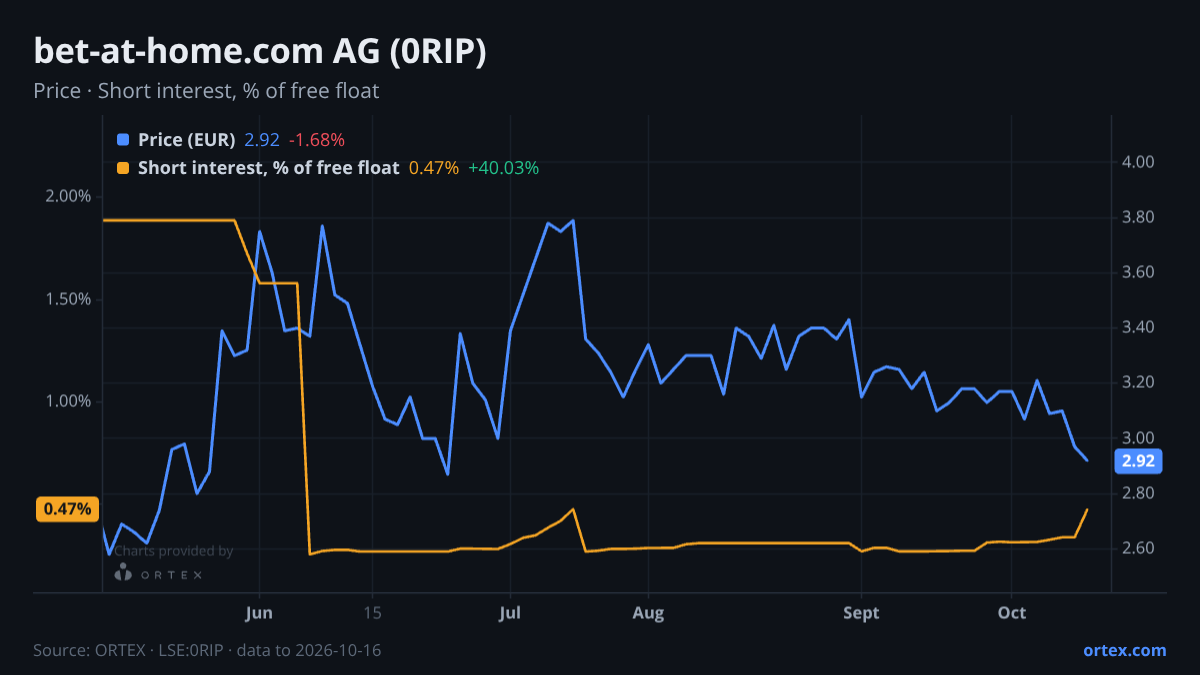The height and width of the screenshot is (675, 1200).
Task: Click the 4.00 right axis label
Action: pyautogui.click(x=1140, y=162)
